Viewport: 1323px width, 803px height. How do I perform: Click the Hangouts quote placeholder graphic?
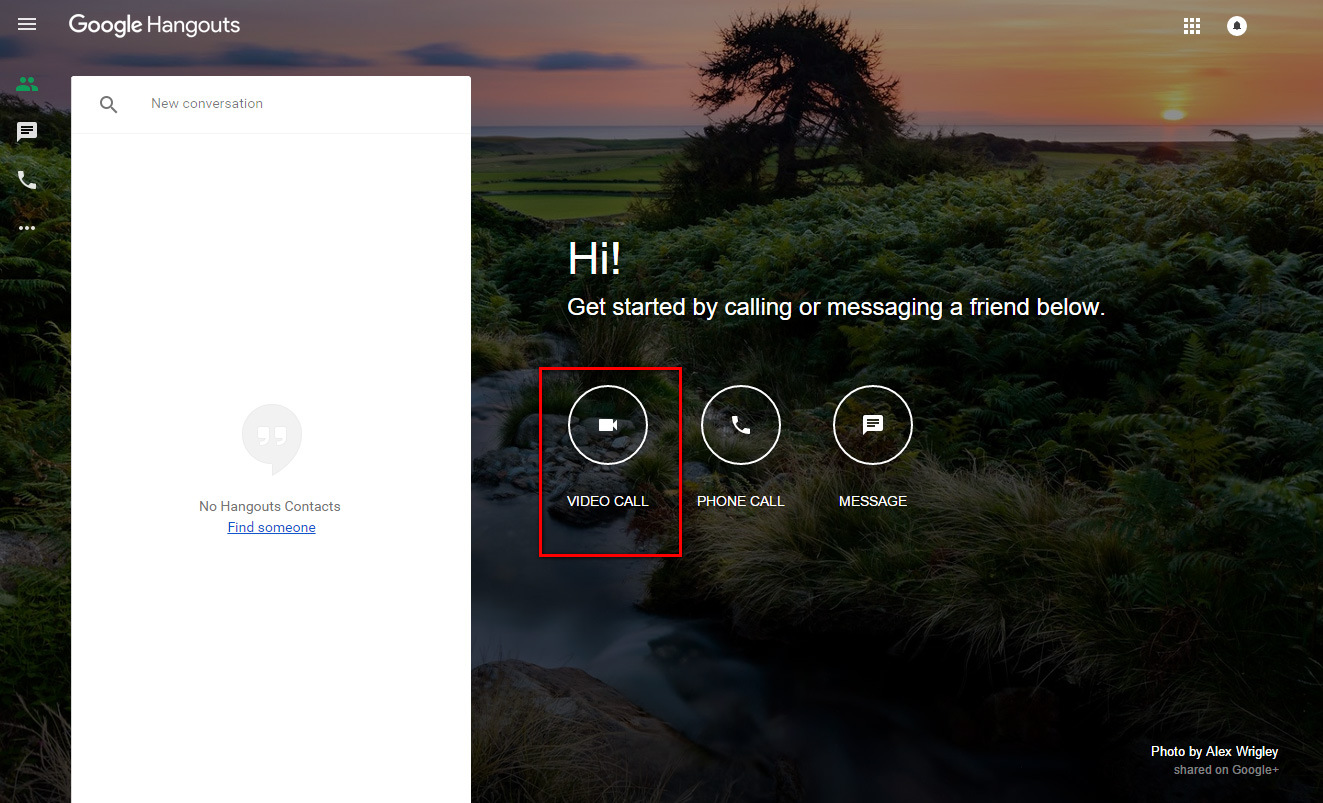tap(271, 438)
